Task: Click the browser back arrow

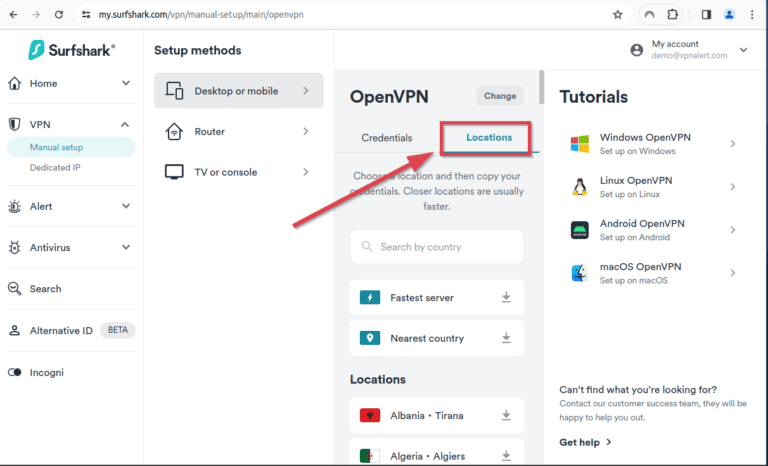Action: [x=13, y=15]
